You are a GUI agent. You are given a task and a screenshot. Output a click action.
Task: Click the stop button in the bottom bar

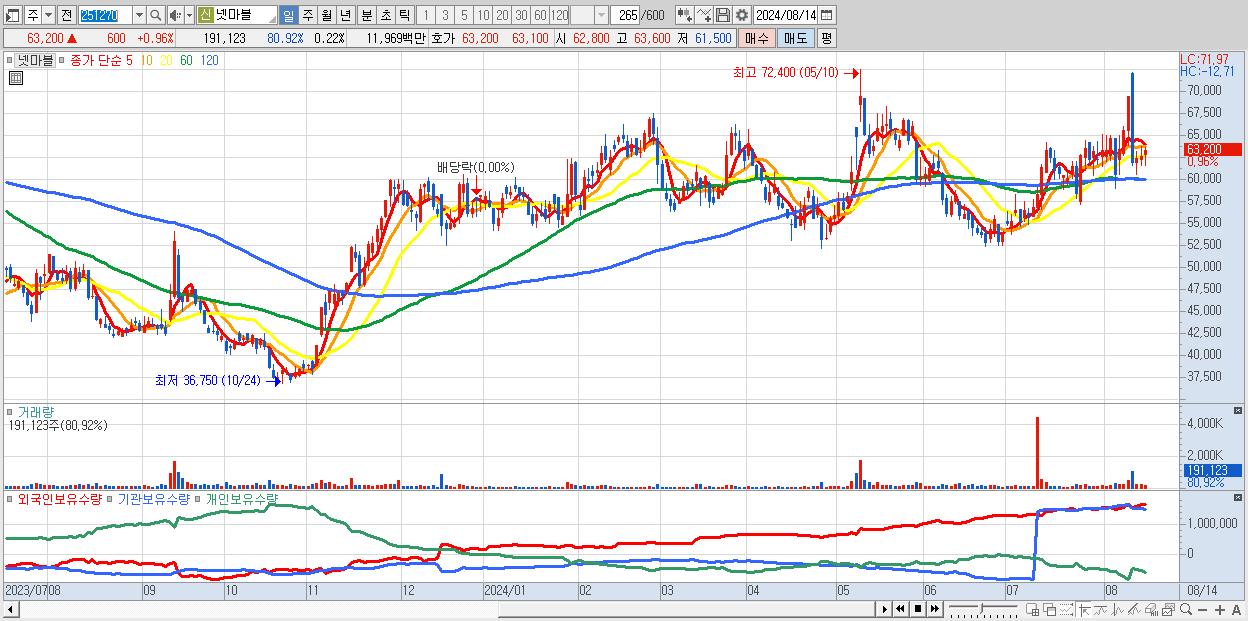918,609
